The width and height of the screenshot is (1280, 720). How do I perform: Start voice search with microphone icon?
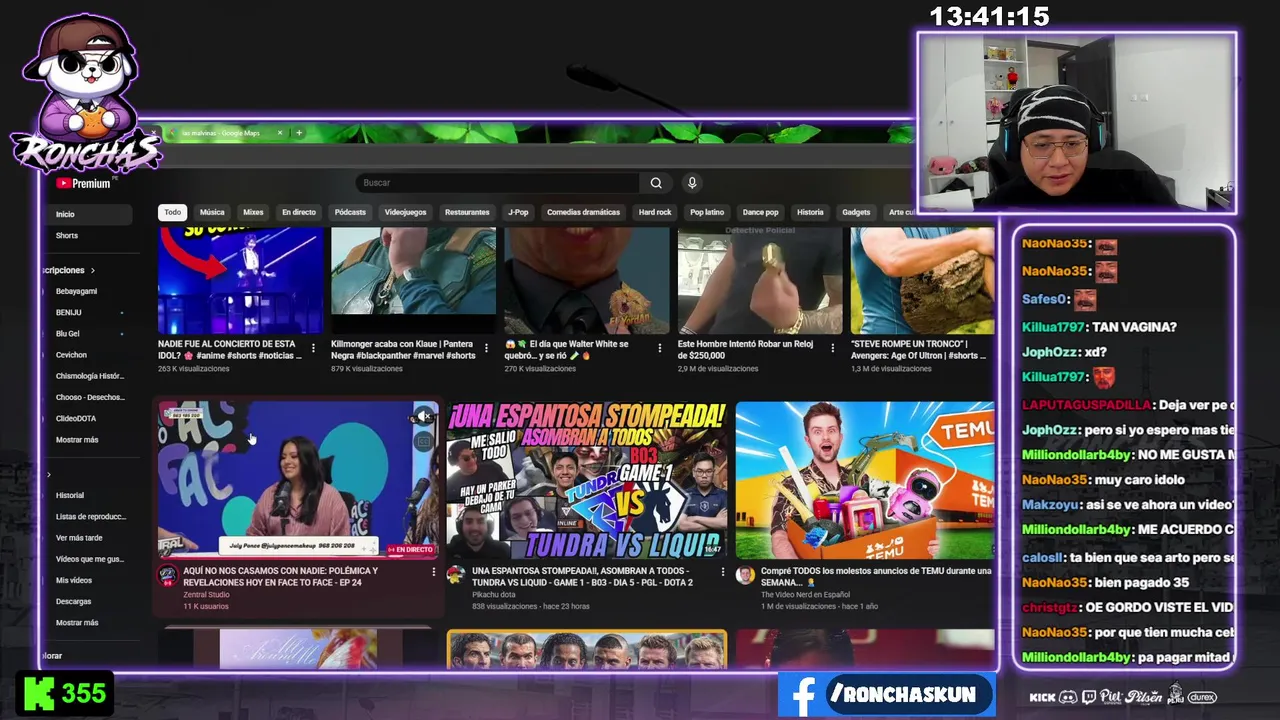point(691,183)
